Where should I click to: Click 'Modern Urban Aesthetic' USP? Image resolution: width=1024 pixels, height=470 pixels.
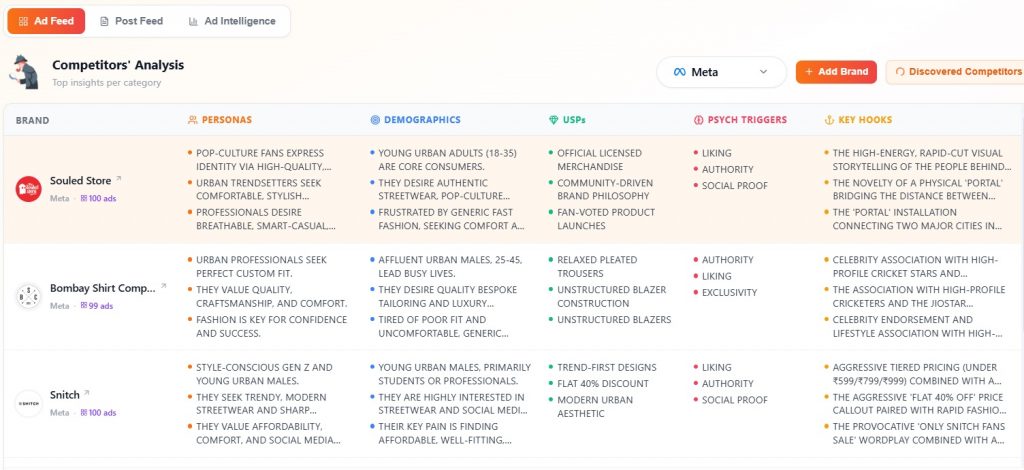595,407
